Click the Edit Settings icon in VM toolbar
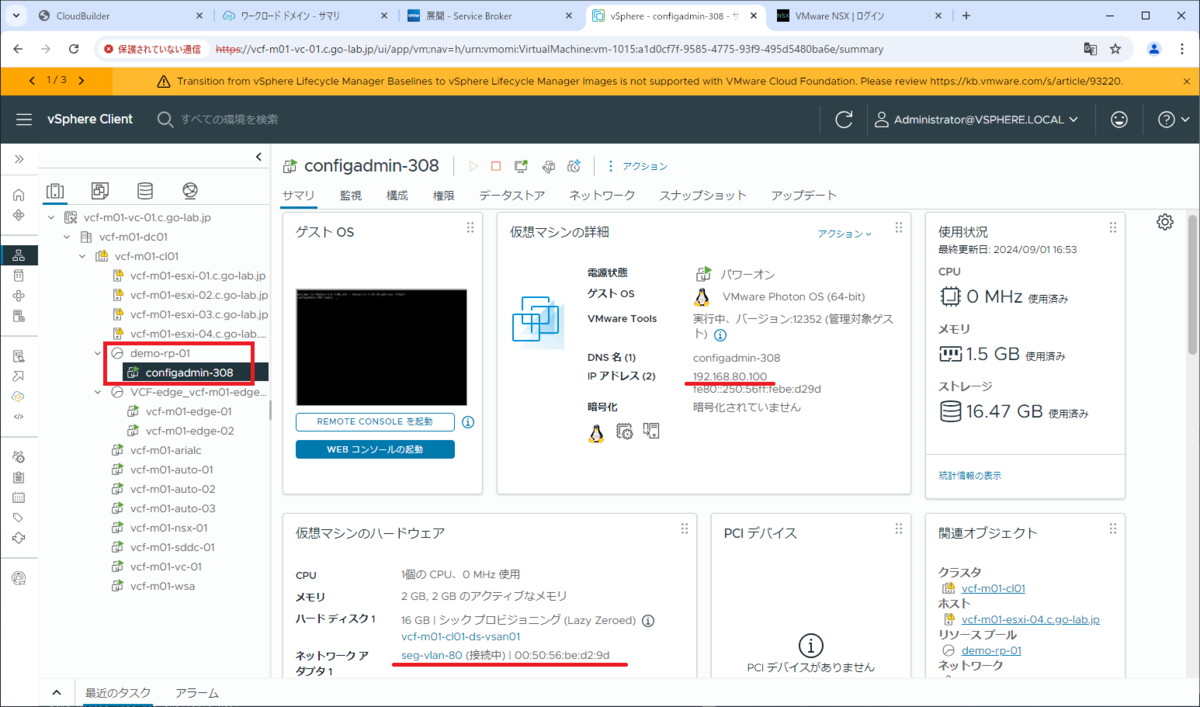Screen dimensions: 1200x707 (548, 166)
